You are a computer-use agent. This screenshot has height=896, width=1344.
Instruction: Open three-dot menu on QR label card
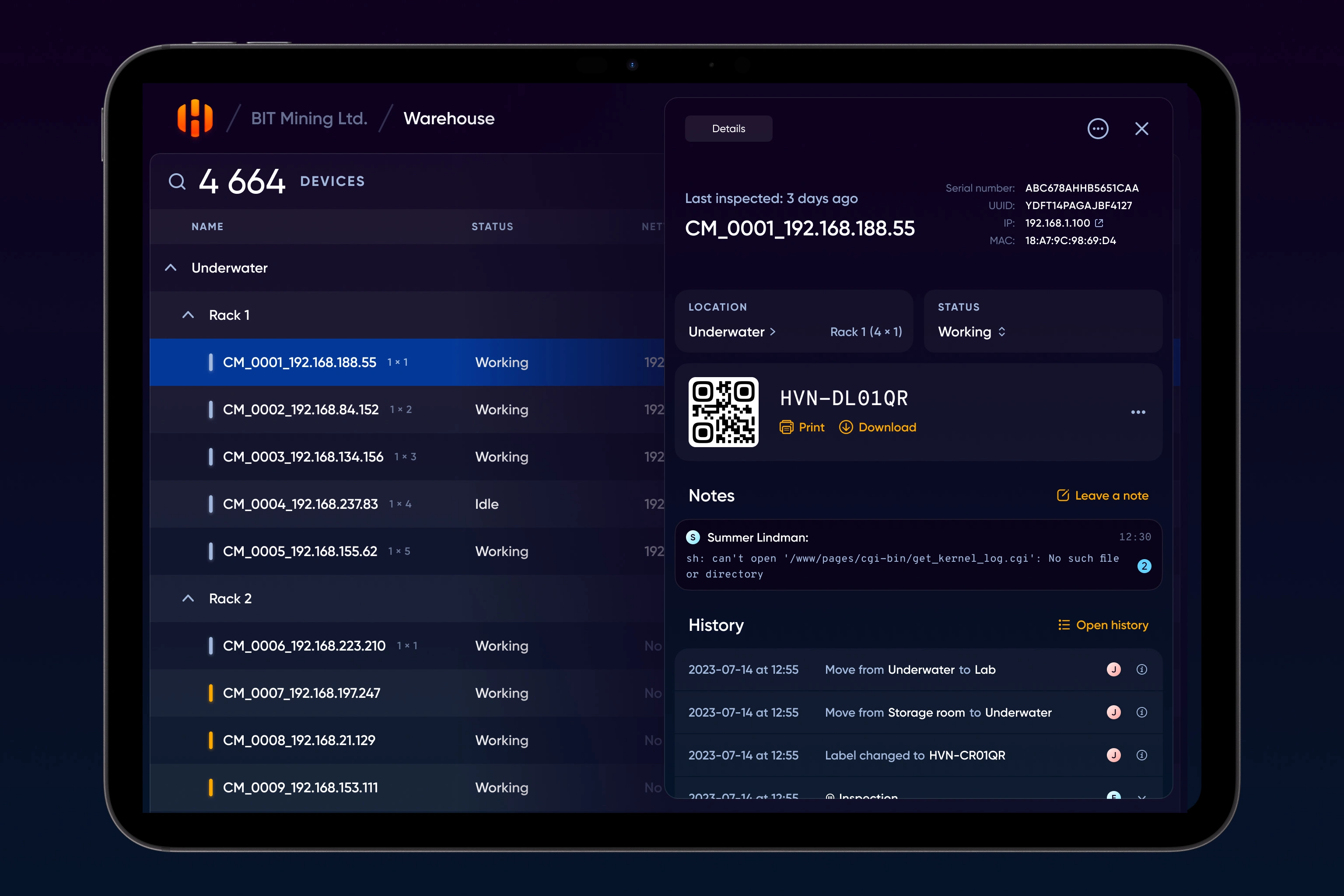coord(1137,412)
